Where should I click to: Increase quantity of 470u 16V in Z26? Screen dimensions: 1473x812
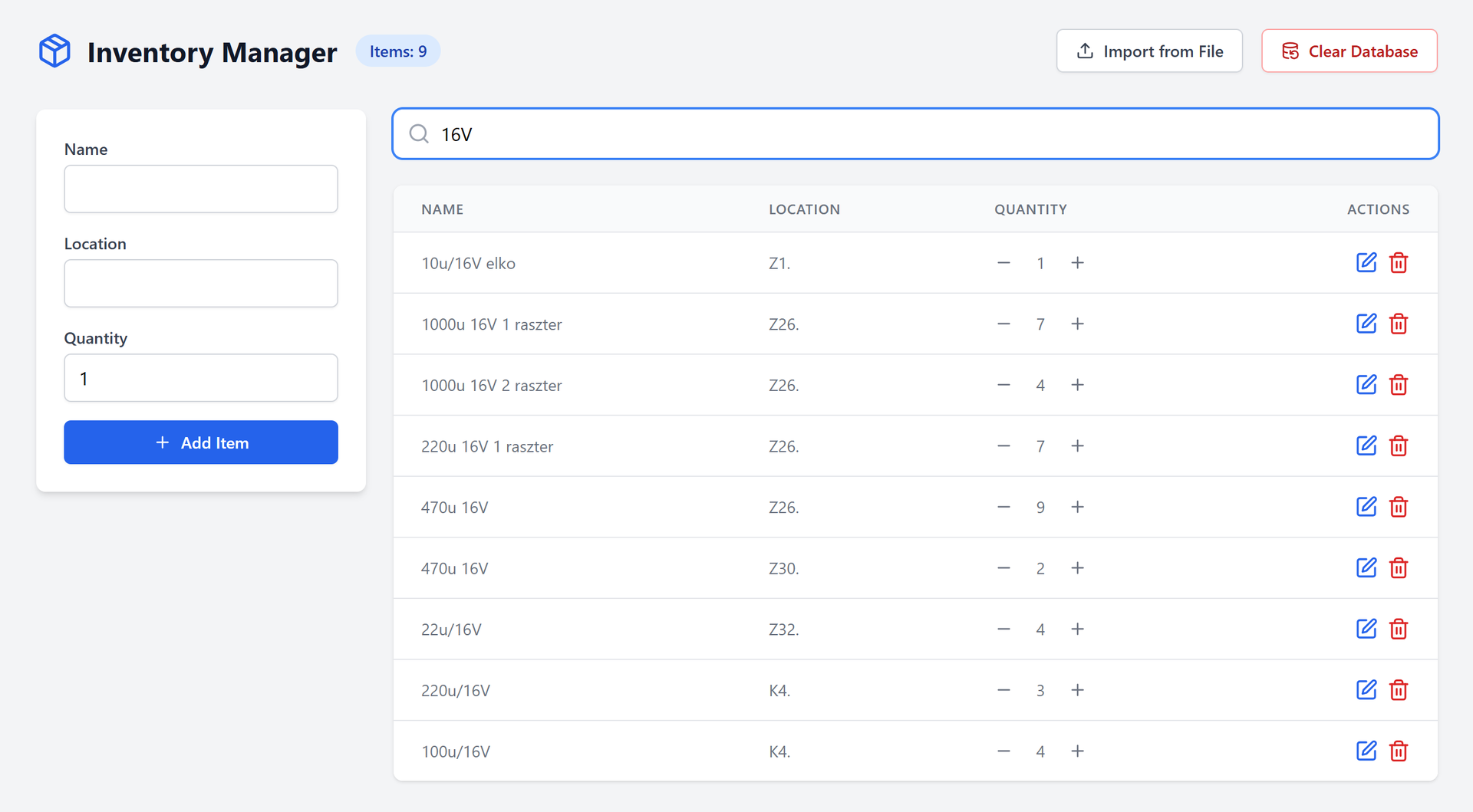pyautogui.click(x=1077, y=507)
